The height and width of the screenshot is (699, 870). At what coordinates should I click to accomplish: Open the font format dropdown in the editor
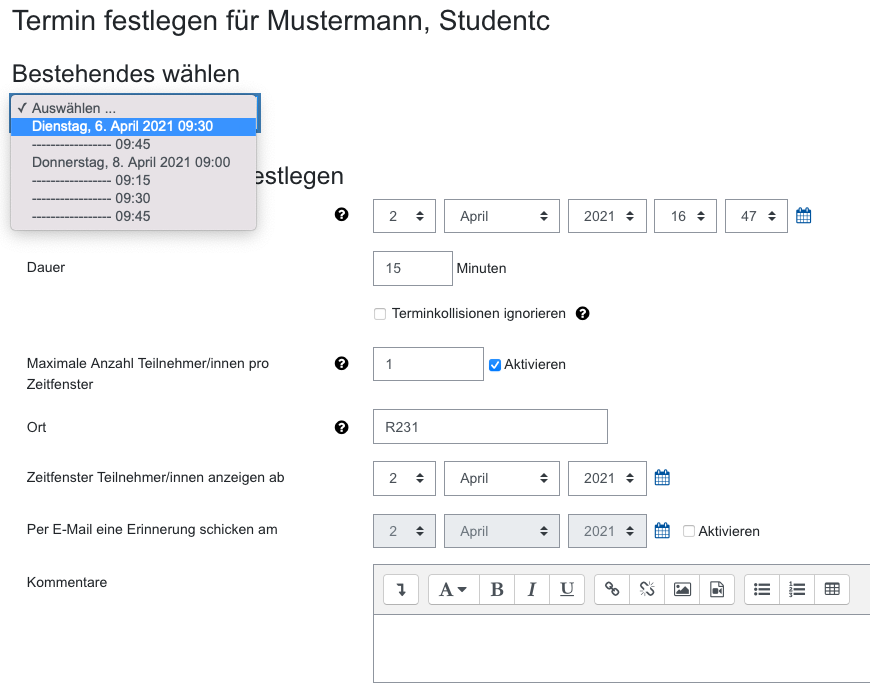453,589
